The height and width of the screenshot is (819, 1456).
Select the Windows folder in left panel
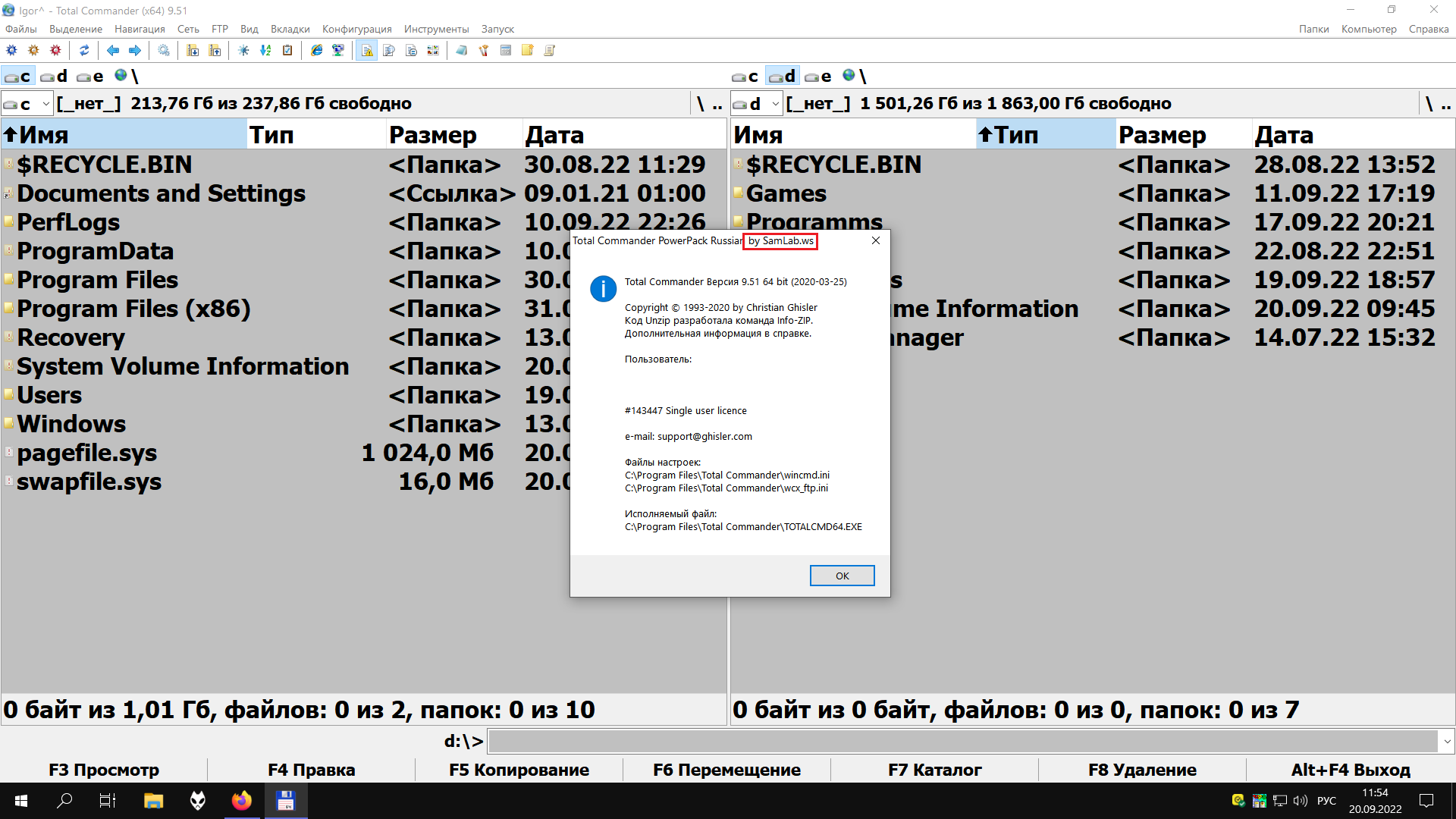point(287,424)
